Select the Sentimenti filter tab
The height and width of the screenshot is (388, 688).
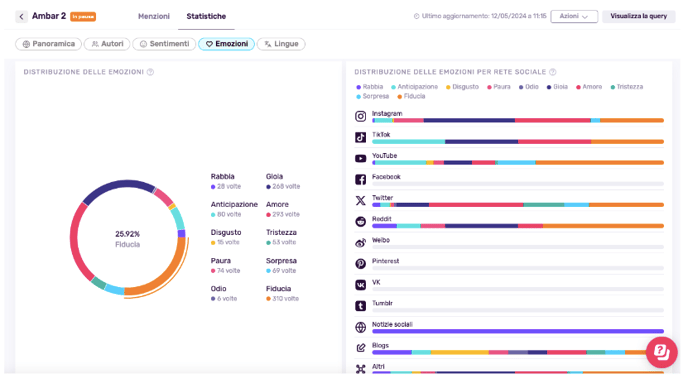(x=164, y=44)
